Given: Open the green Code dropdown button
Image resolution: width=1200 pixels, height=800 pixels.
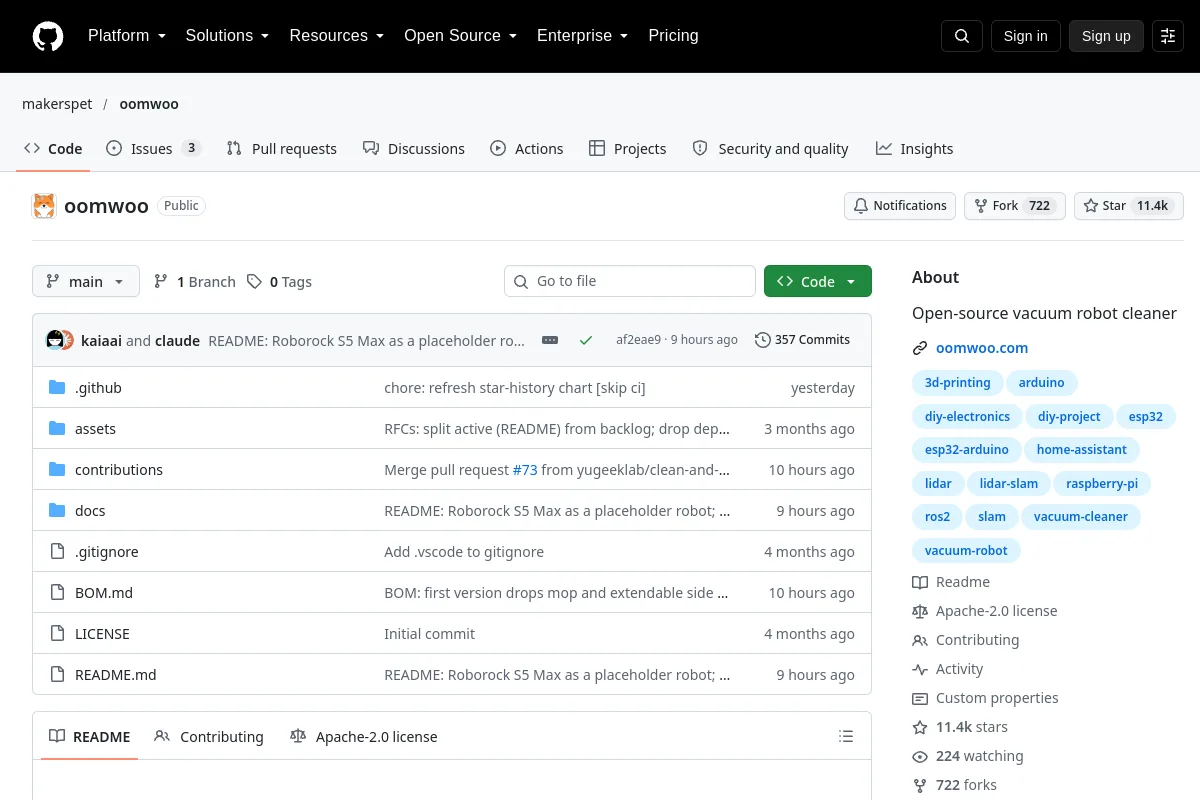Looking at the screenshot, I should click(x=818, y=281).
